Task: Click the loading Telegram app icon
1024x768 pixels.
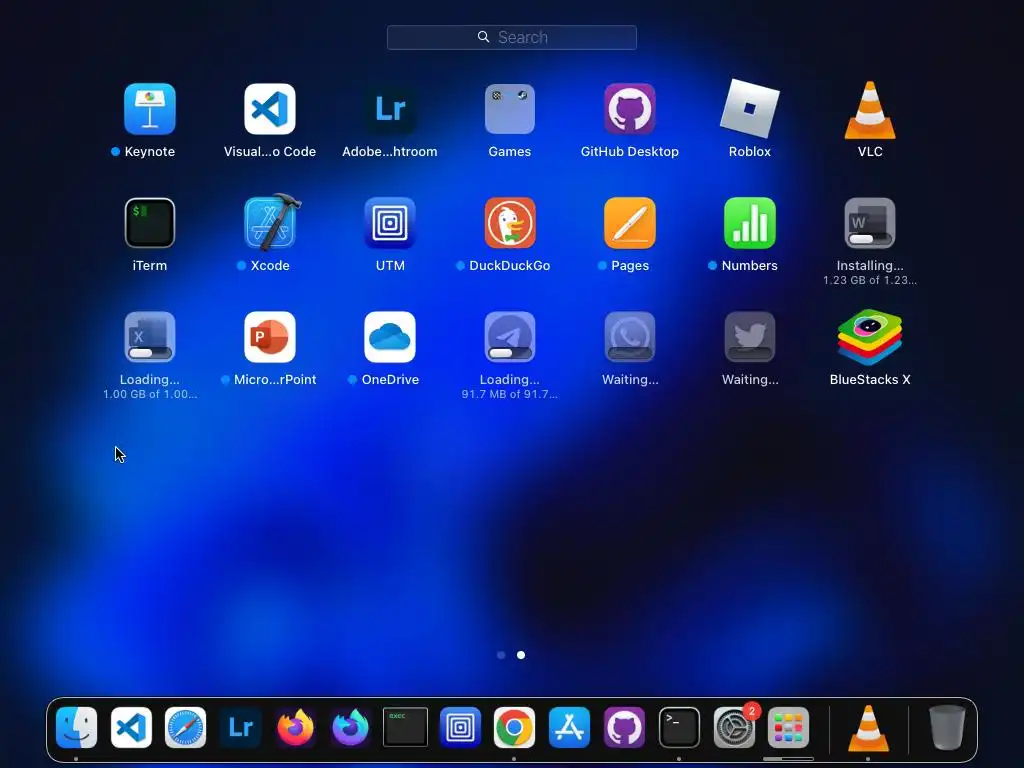Action: (x=509, y=337)
